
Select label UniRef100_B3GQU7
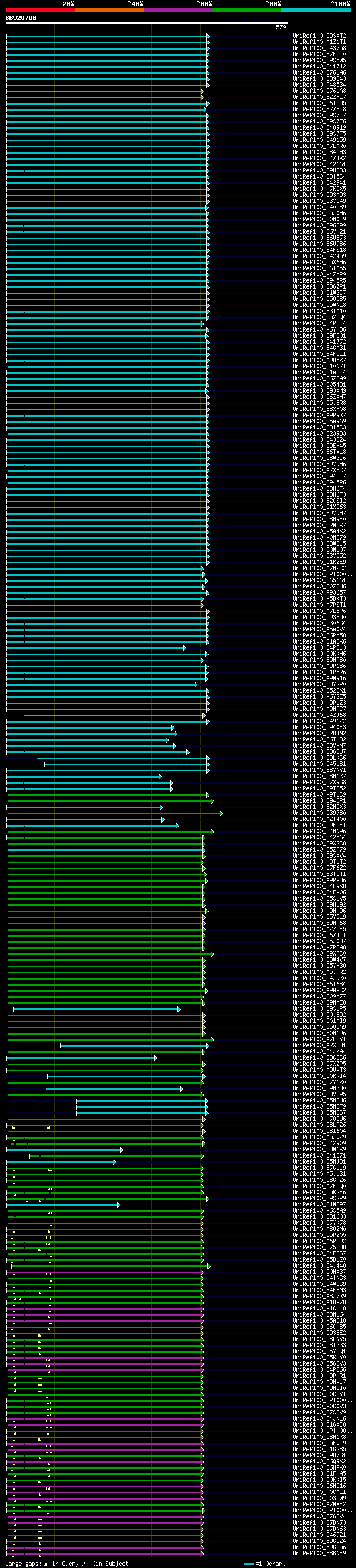(x=319, y=752)
